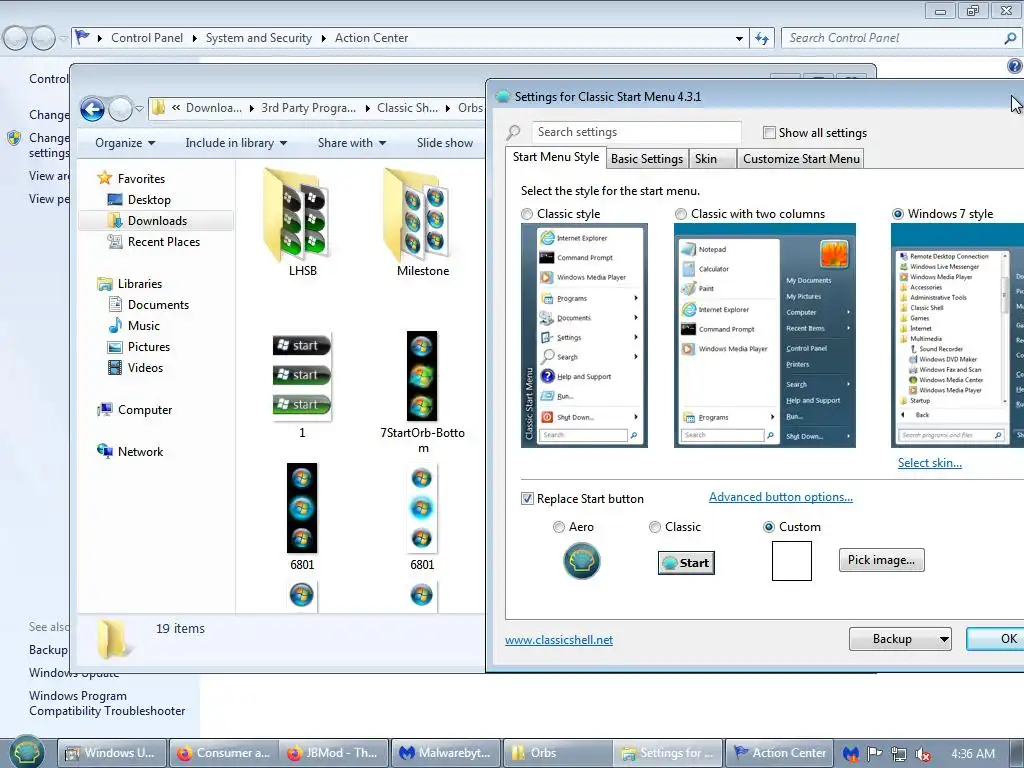Open the Share with dropdown
1024x768 pixels.
point(351,142)
